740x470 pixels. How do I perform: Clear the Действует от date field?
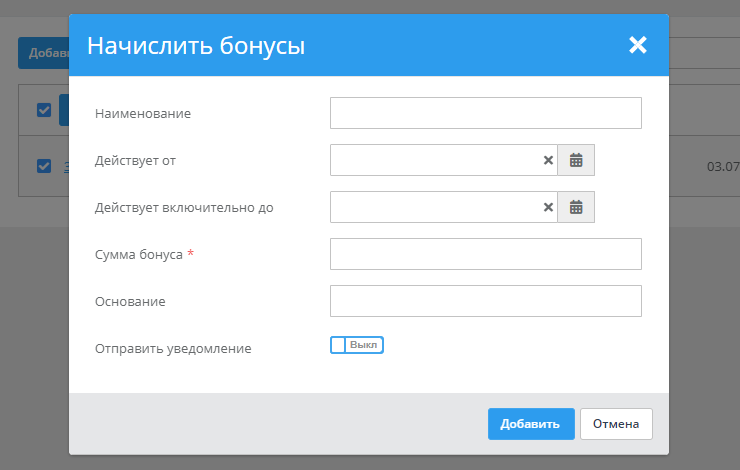tap(548, 160)
